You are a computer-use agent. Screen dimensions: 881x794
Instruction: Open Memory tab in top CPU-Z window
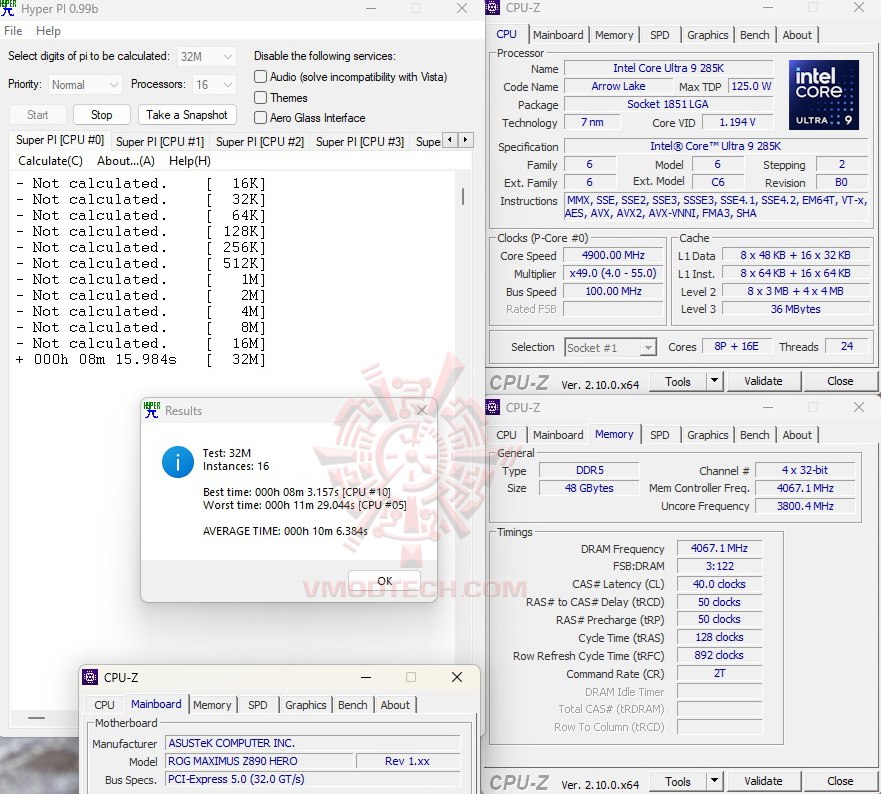[x=614, y=35]
